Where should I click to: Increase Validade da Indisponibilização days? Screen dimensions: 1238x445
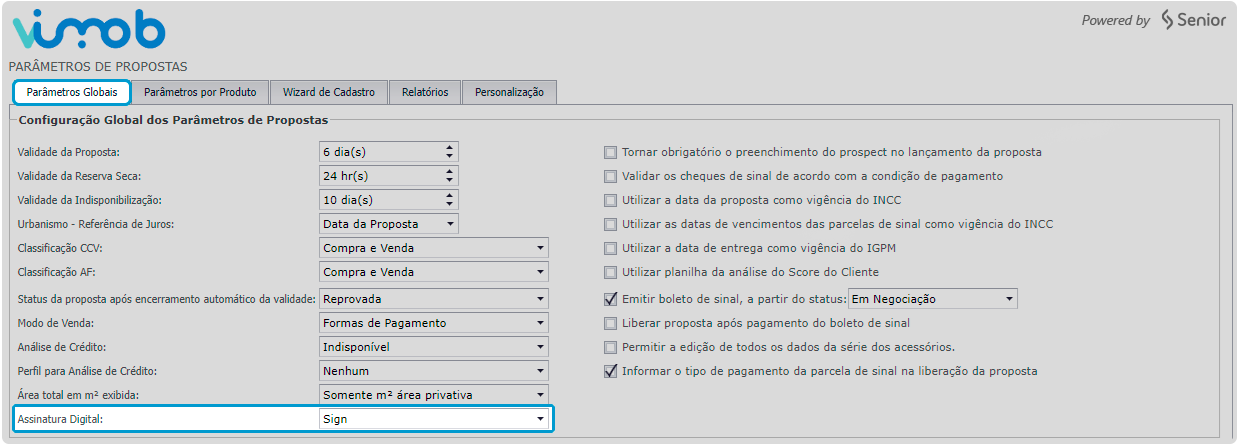(450, 195)
